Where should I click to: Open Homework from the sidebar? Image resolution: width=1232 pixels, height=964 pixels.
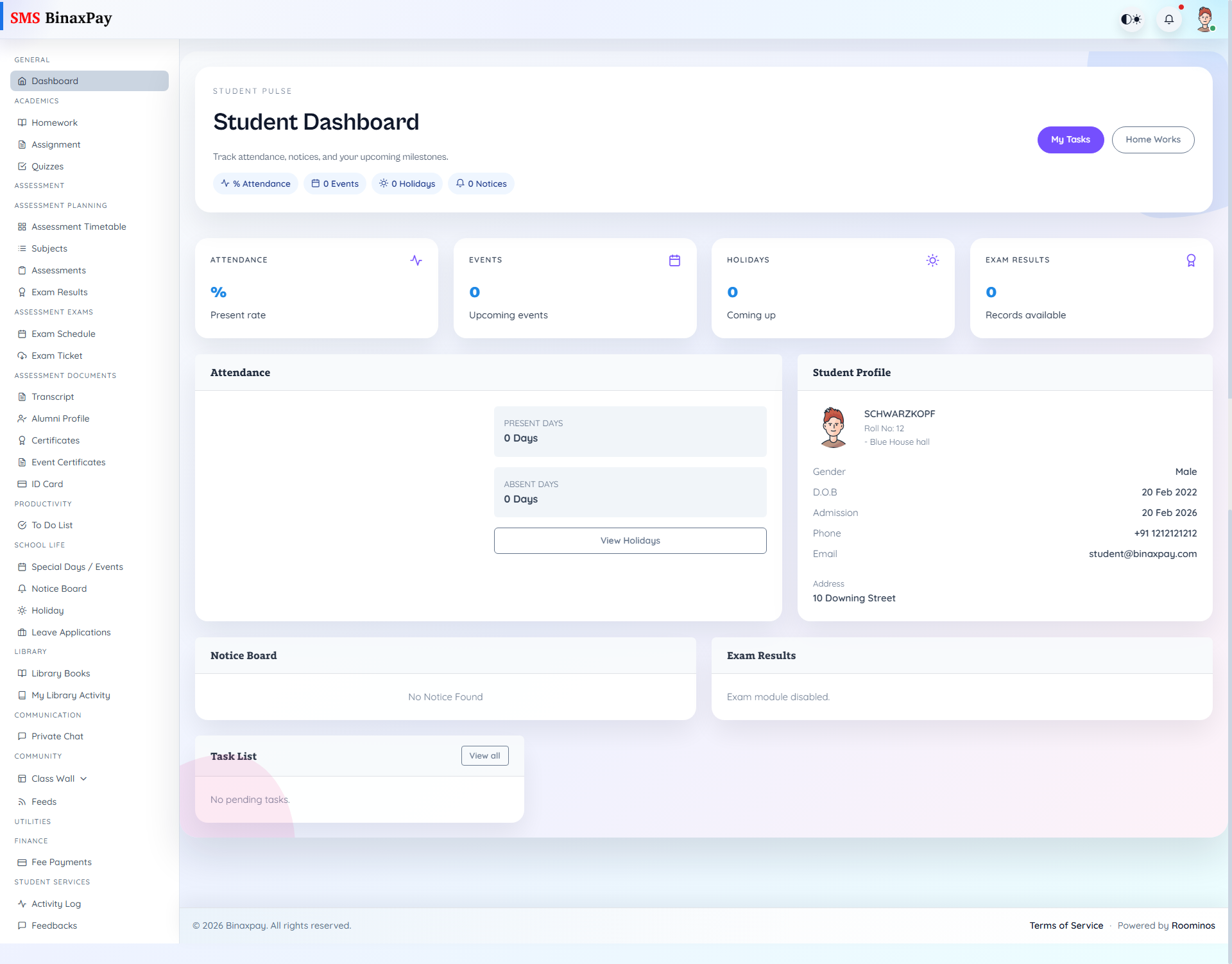click(x=55, y=123)
